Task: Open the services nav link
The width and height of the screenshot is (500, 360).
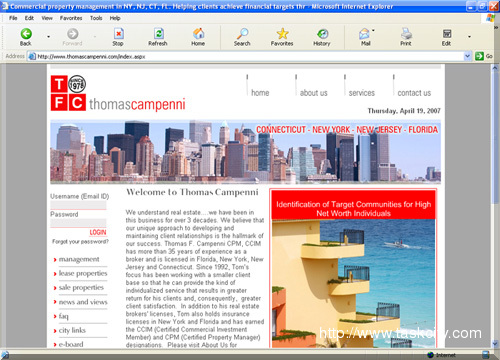Action: pyautogui.click(x=362, y=93)
